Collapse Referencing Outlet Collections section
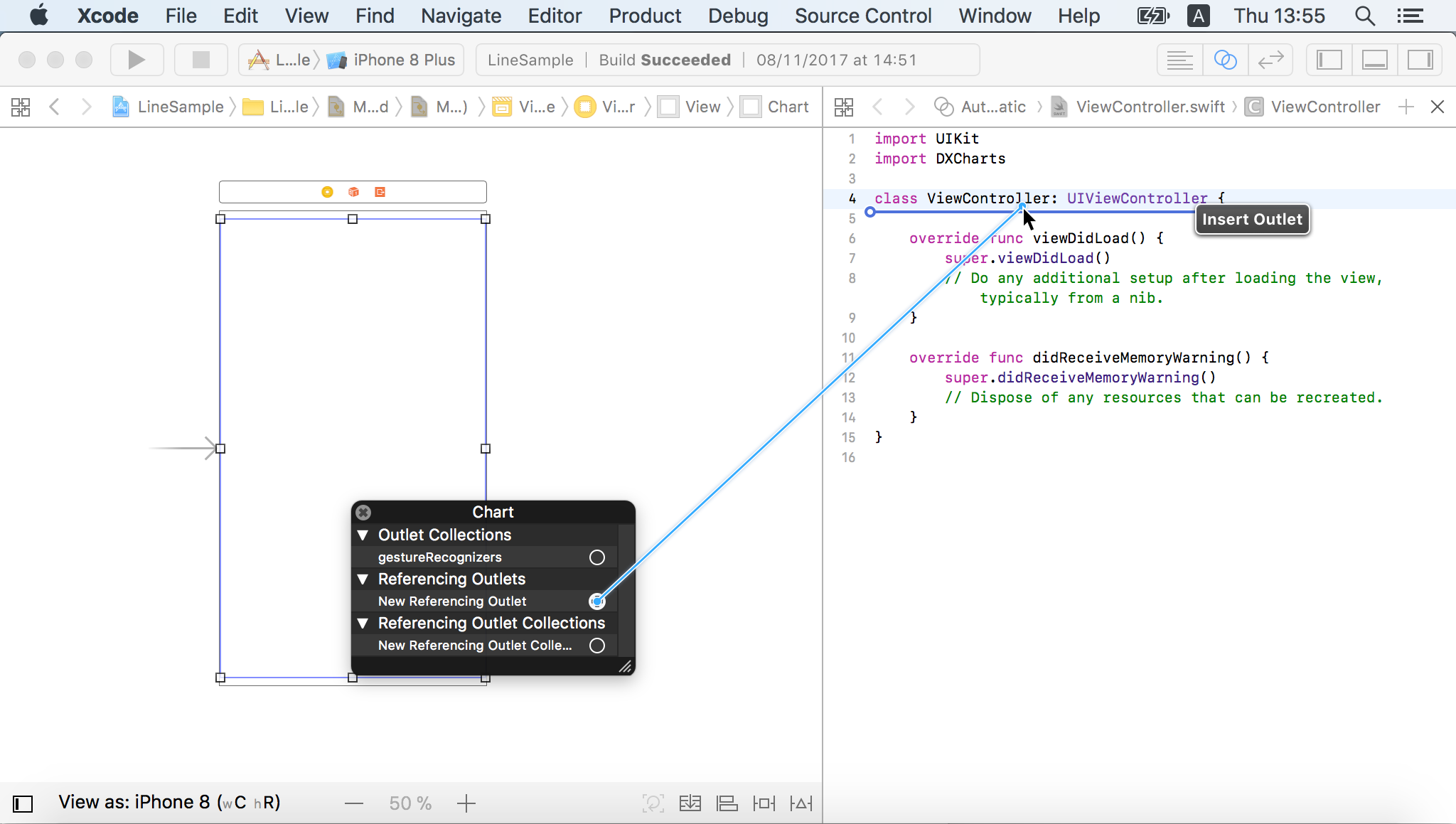The image size is (1456, 824). pyautogui.click(x=363, y=623)
